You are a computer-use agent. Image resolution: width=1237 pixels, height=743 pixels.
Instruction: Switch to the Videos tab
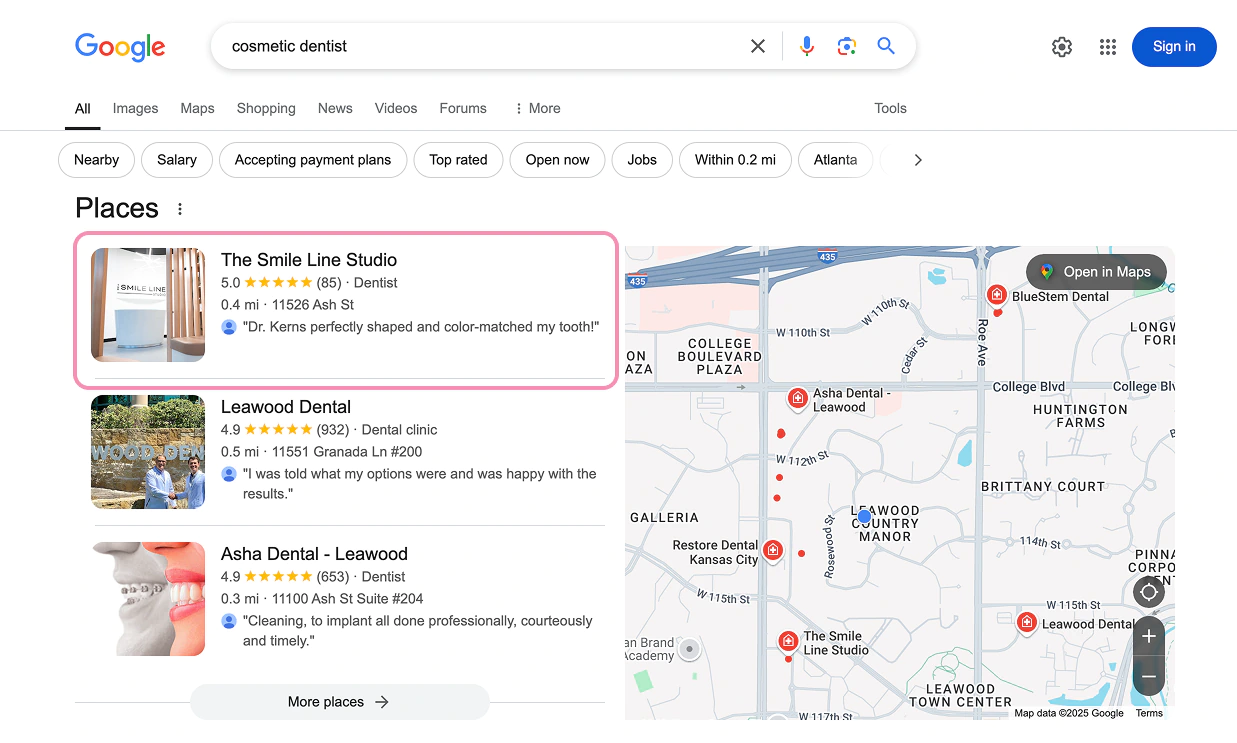click(x=396, y=108)
